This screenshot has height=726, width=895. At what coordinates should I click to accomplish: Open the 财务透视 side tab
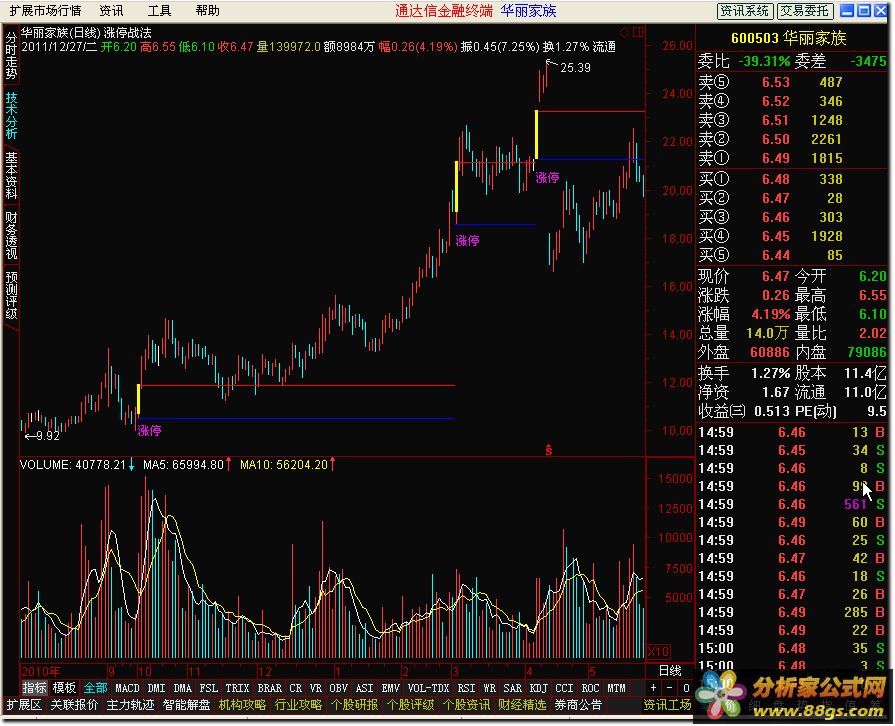coord(11,235)
